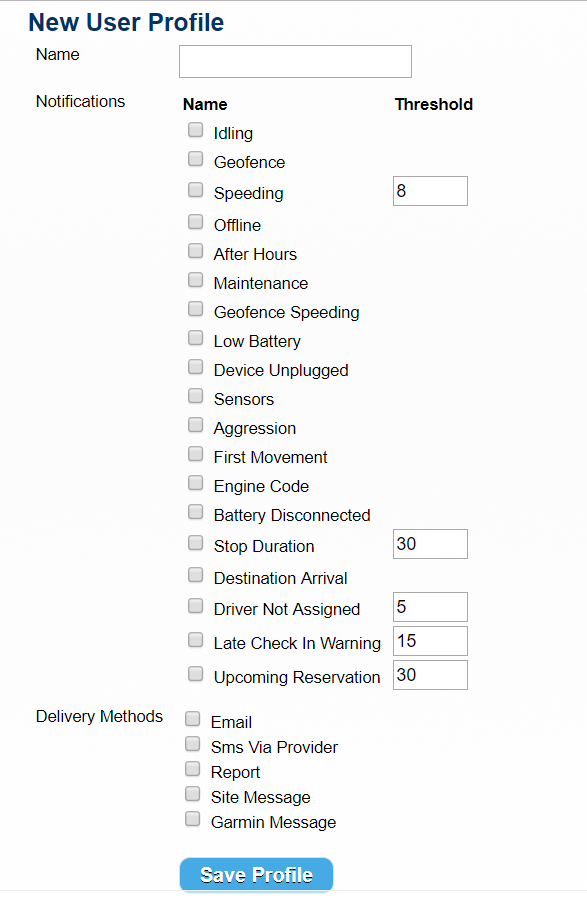
Task: Tick the Speeding notification checkbox
Action: 195,190
